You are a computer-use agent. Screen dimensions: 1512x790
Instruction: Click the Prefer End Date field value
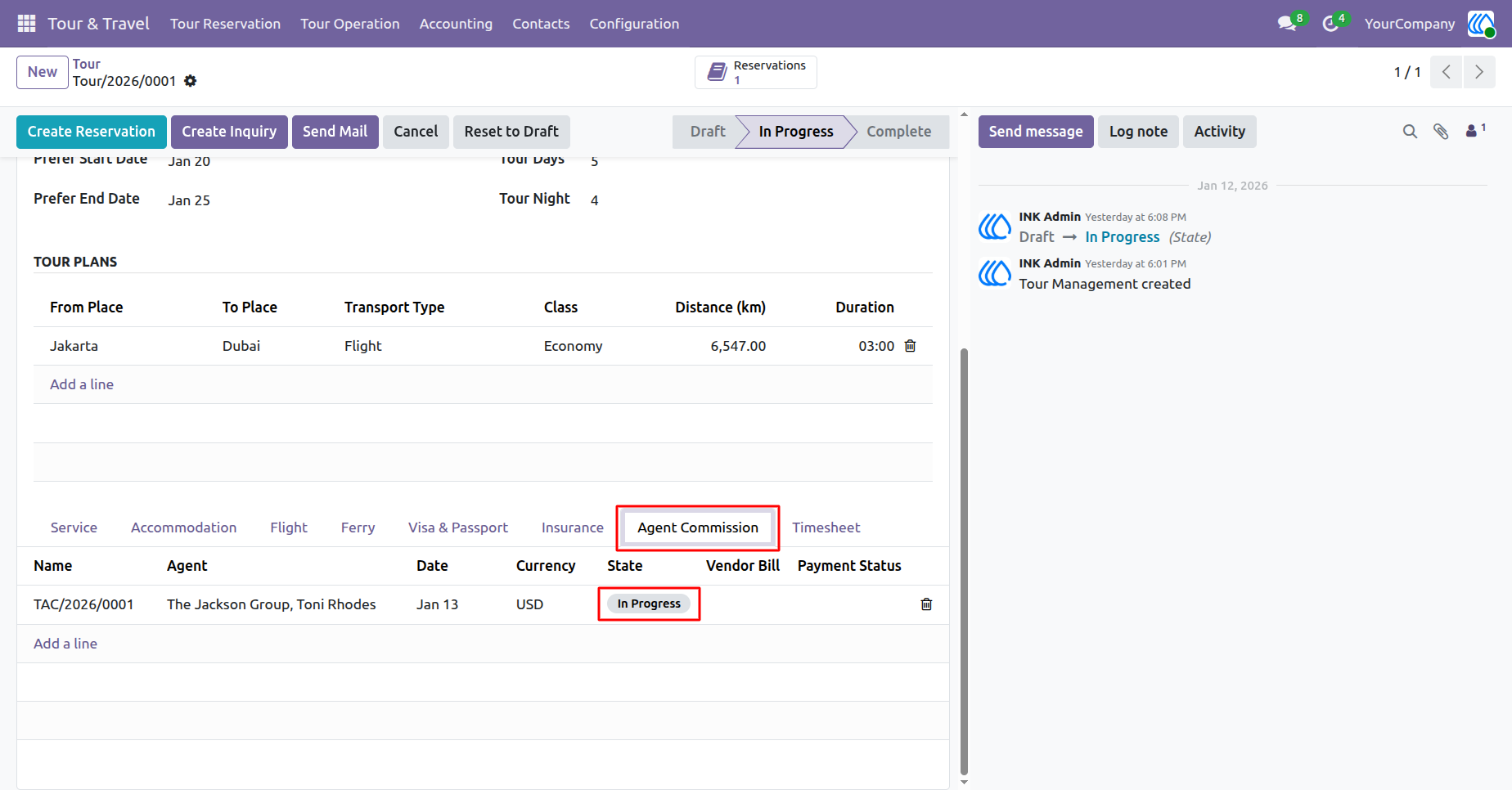189,200
